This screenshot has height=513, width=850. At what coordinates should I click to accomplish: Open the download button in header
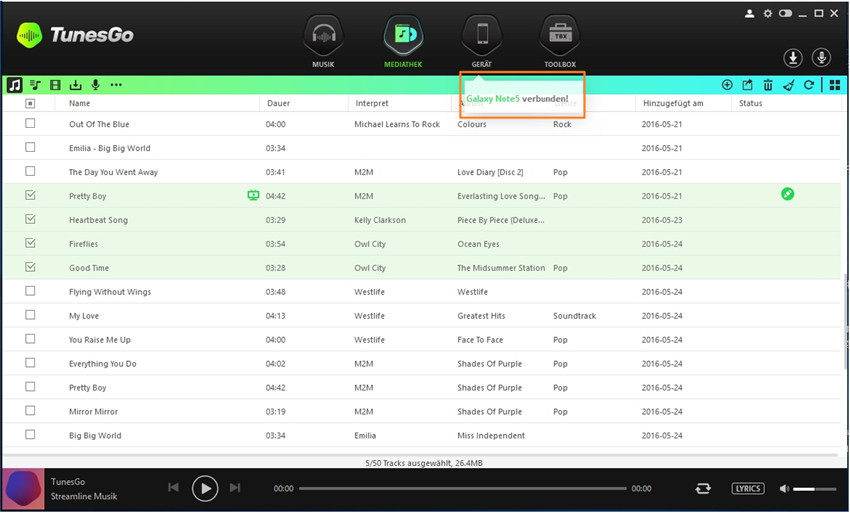click(793, 57)
